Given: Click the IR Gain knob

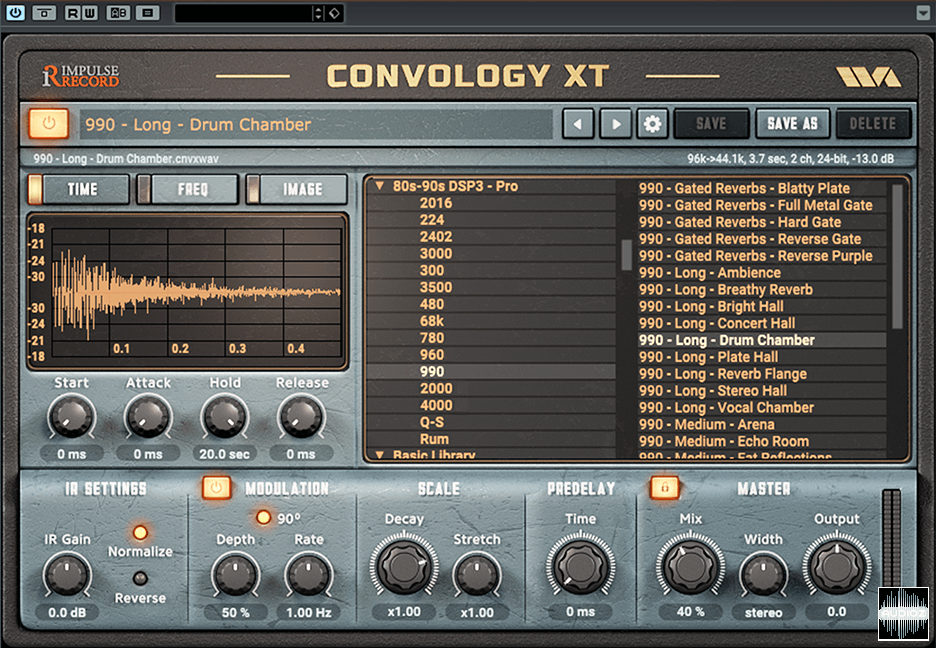Looking at the screenshot, I should pos(67,574).
